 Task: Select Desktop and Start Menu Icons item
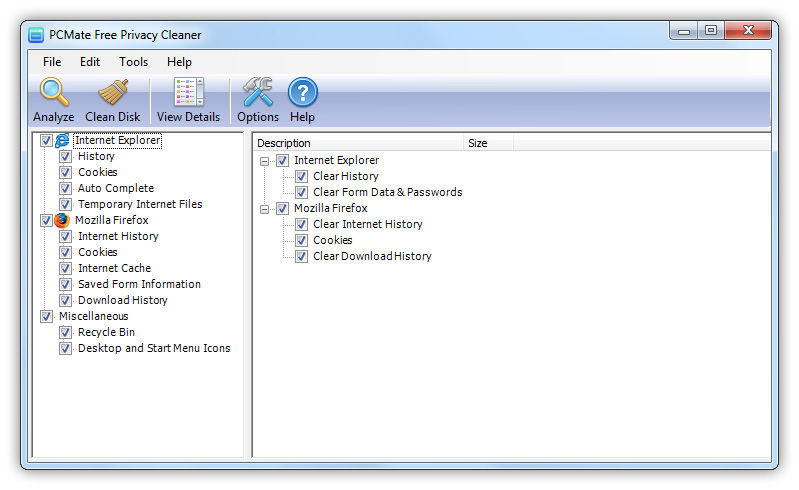click(154, 348)
